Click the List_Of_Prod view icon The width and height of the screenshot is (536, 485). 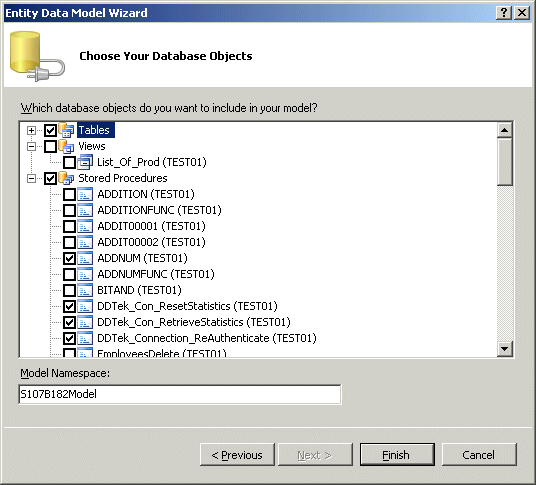[85, 162]
